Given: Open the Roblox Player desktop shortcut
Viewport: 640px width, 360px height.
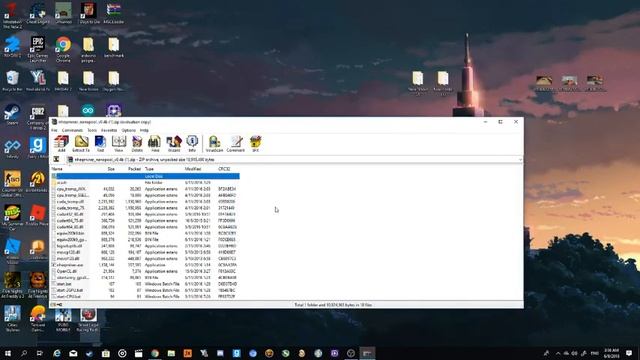Looking at the screenshot, I should click(38, 216).
